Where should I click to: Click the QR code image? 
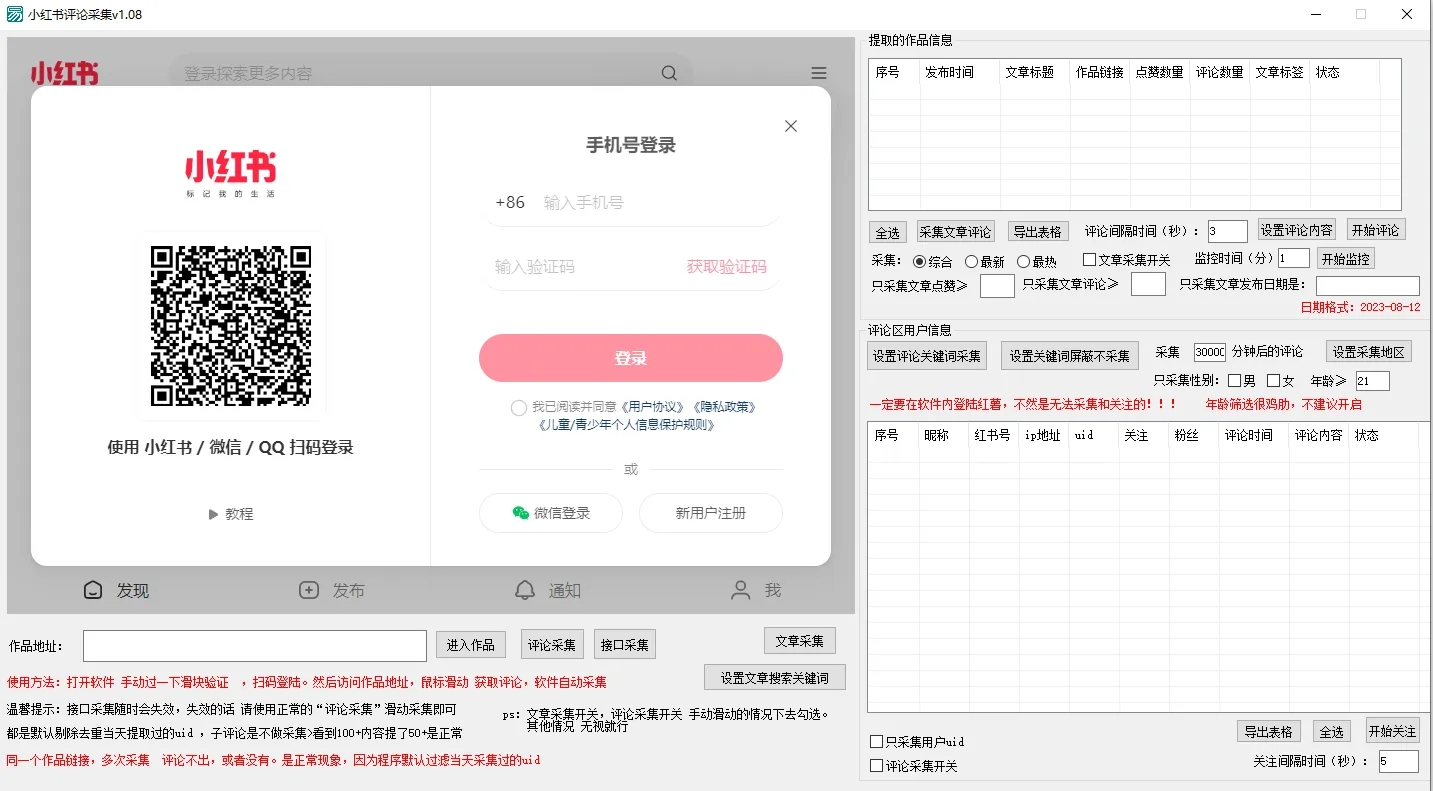231,326
